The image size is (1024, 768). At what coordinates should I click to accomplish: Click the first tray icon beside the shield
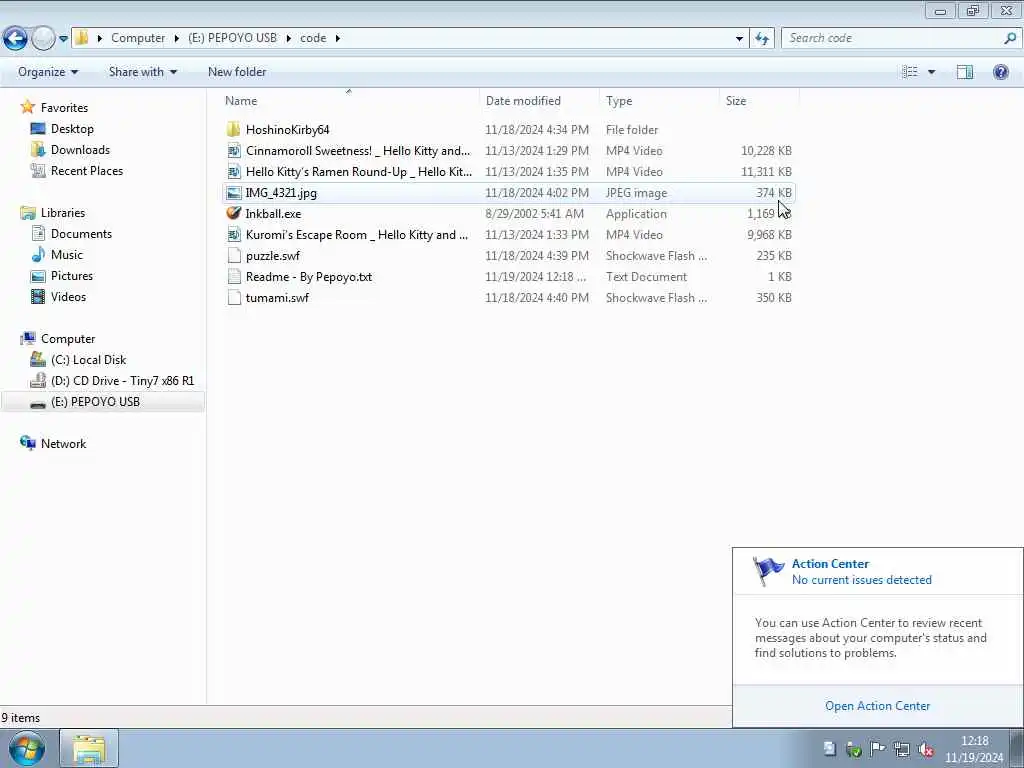pos(829,749)
